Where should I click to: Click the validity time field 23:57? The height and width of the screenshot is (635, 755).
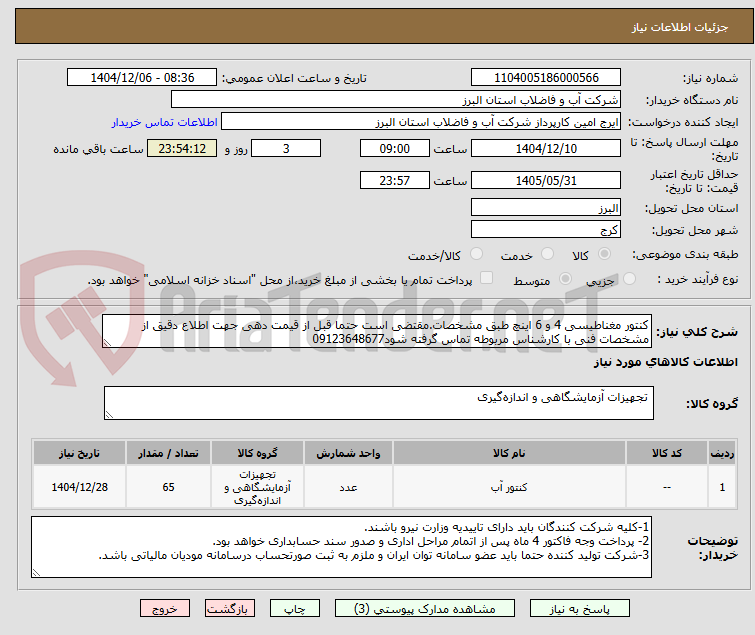point(395,181)
